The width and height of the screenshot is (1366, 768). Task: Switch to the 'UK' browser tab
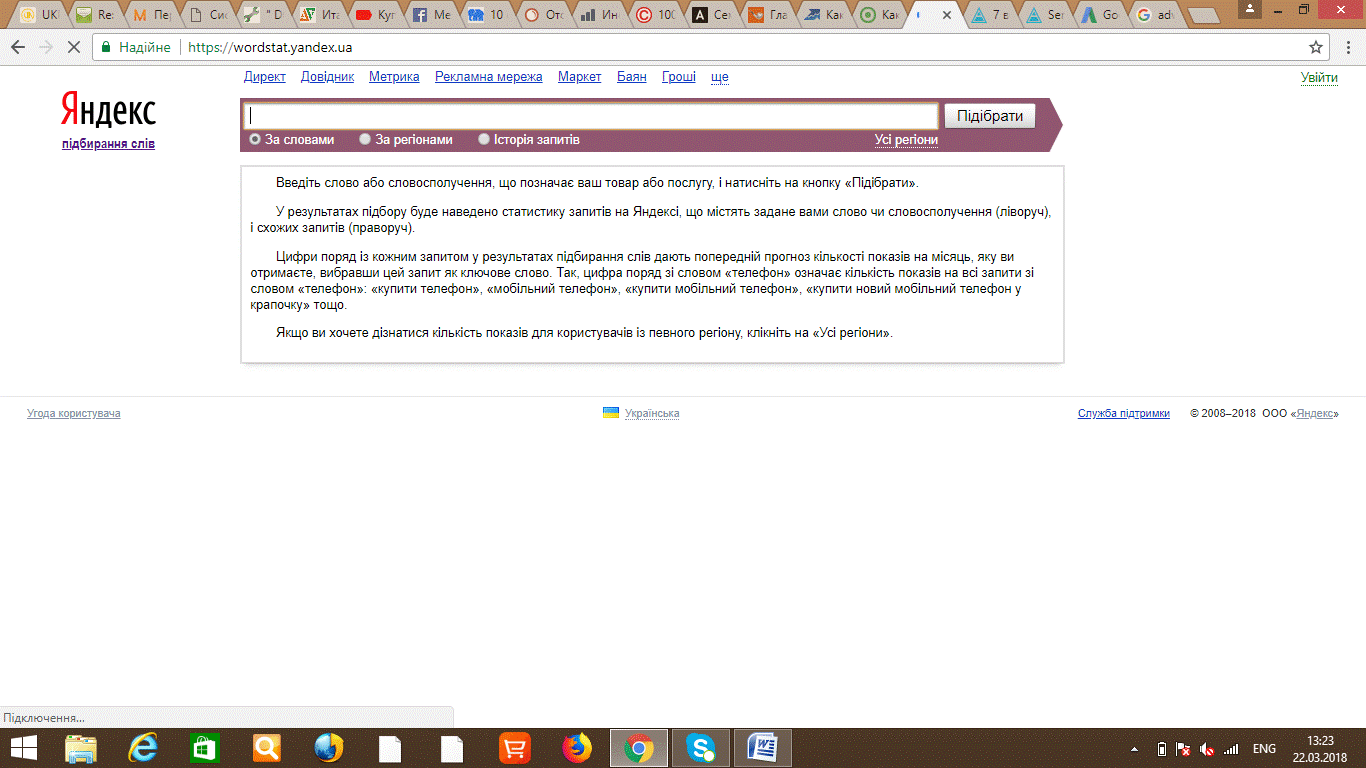click(39, 15)
